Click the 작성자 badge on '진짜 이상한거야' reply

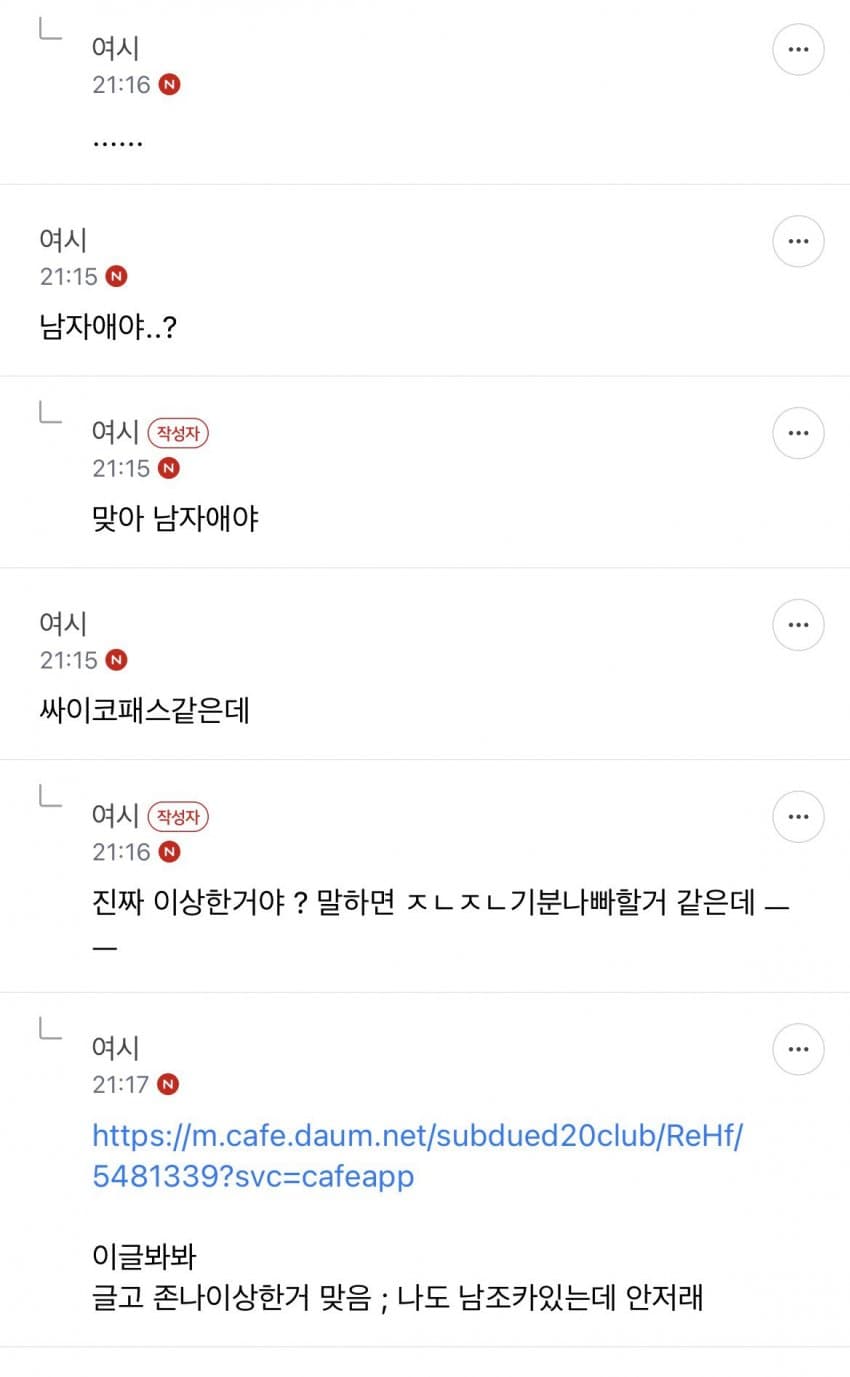pos(178,817)
